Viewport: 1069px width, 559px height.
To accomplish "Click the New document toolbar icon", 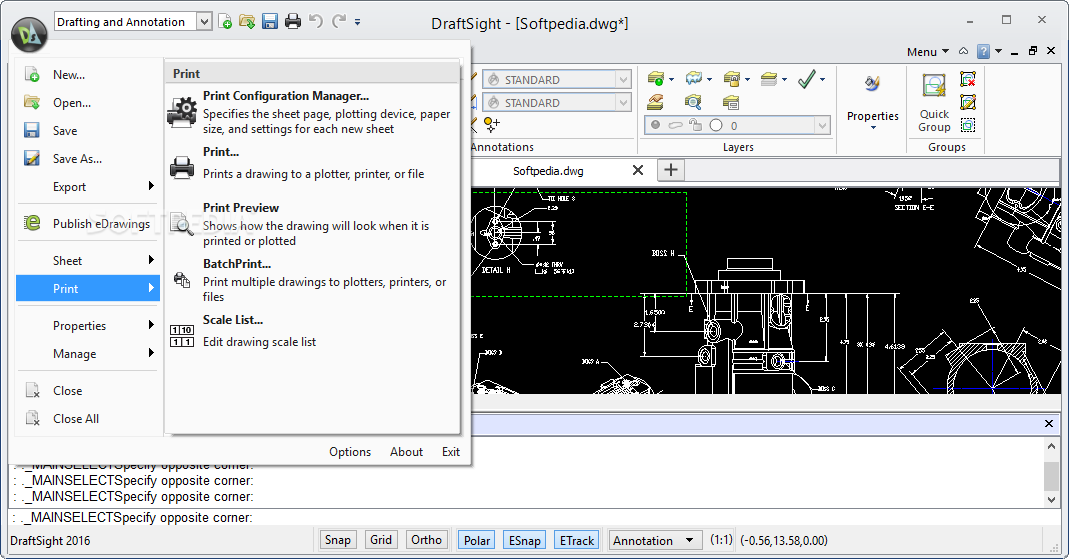I will coord(225,22).
